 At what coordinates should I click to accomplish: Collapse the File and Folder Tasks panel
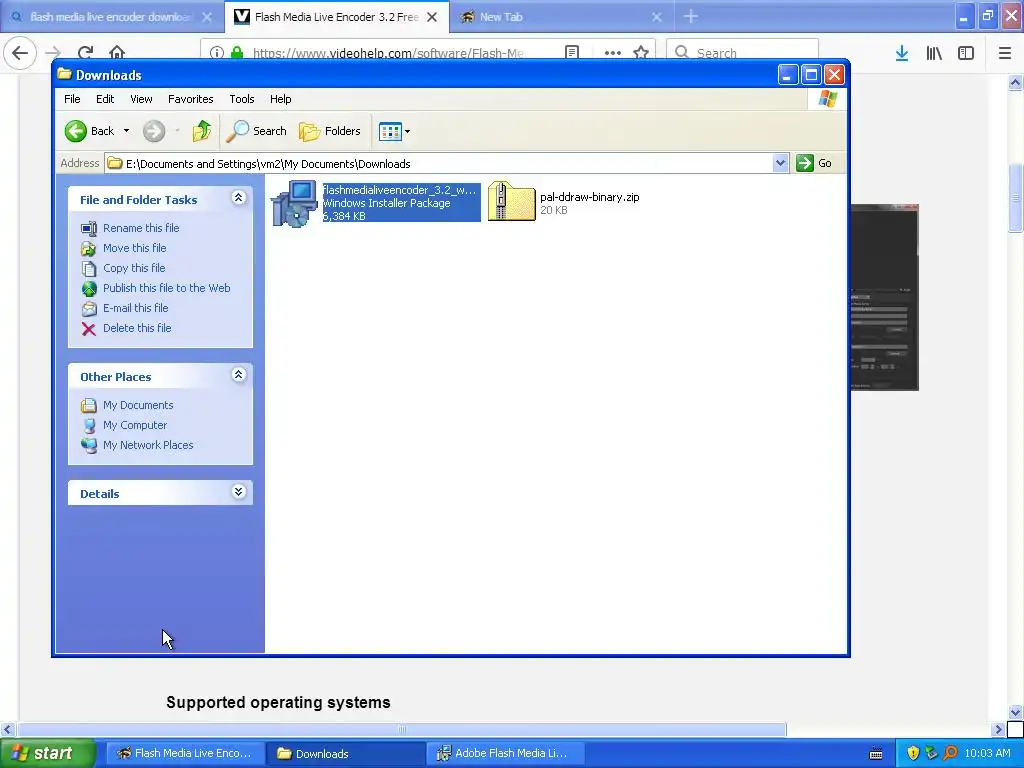pyautogui.click(x=238, y=198)
